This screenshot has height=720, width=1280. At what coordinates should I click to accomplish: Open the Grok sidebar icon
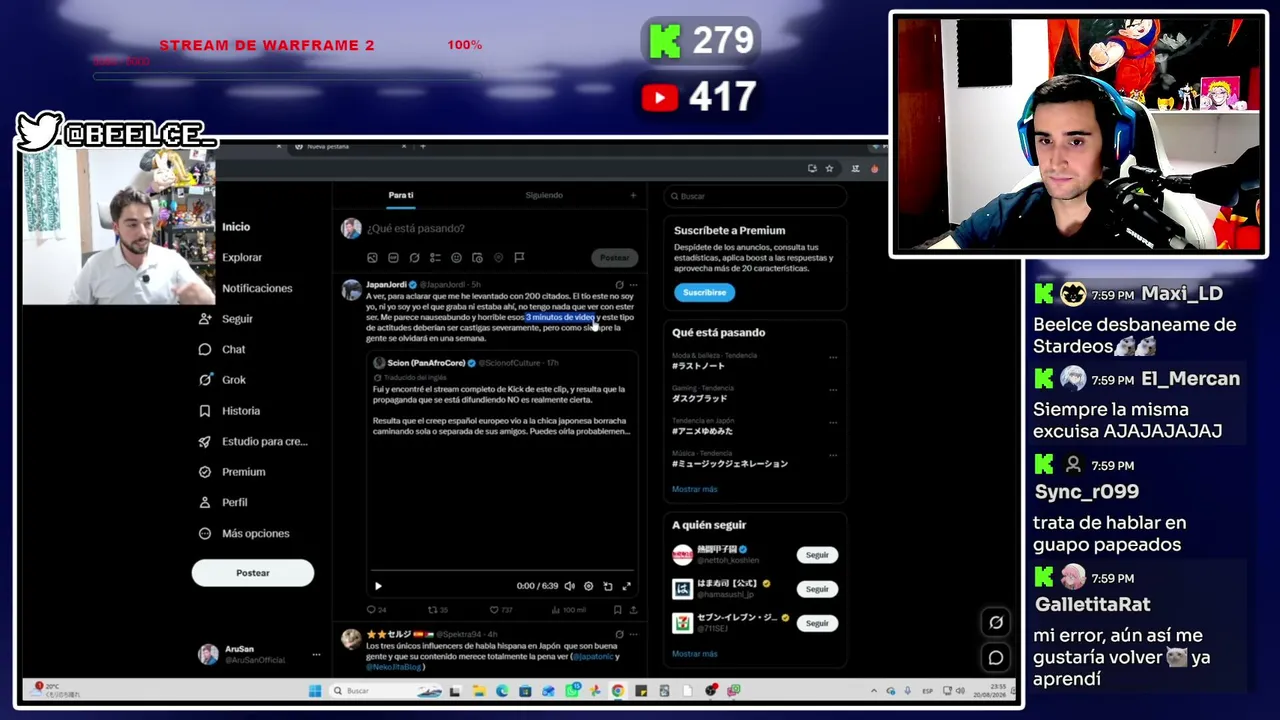click(205, 380)
